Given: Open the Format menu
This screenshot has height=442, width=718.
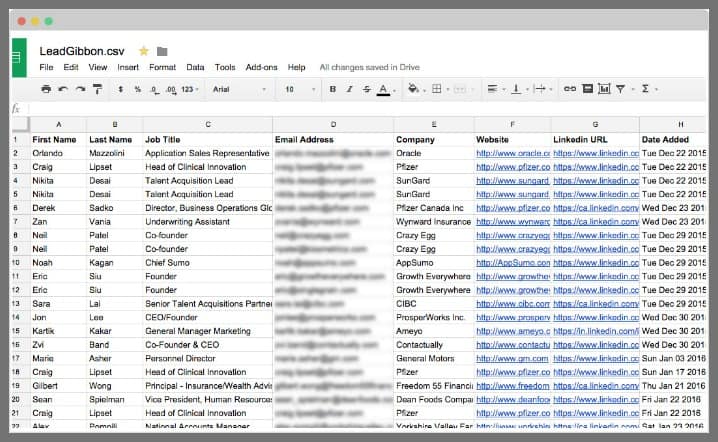Looking at the screenshot, I should pos(162,67).
